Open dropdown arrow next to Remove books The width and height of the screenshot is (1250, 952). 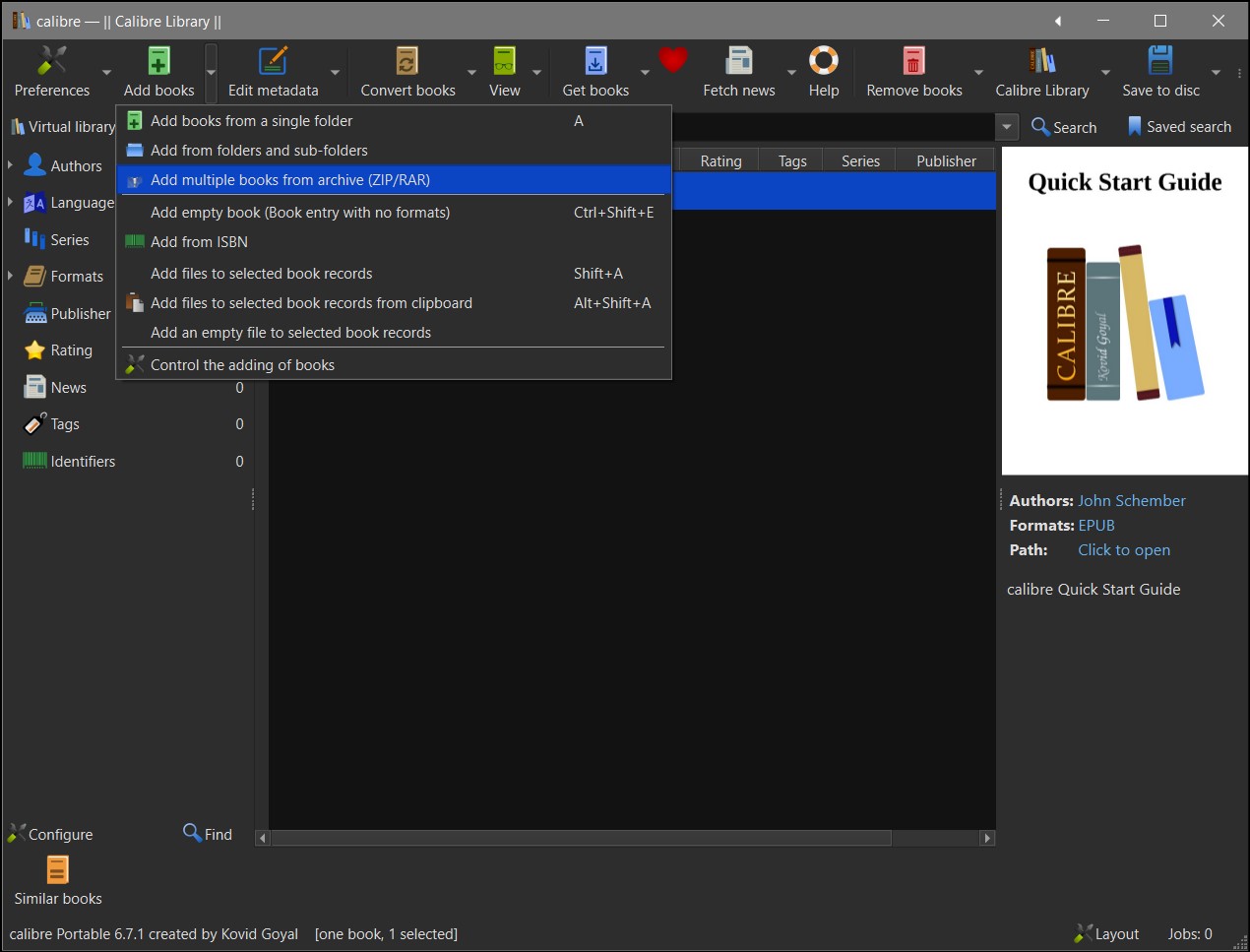[978, 72]
